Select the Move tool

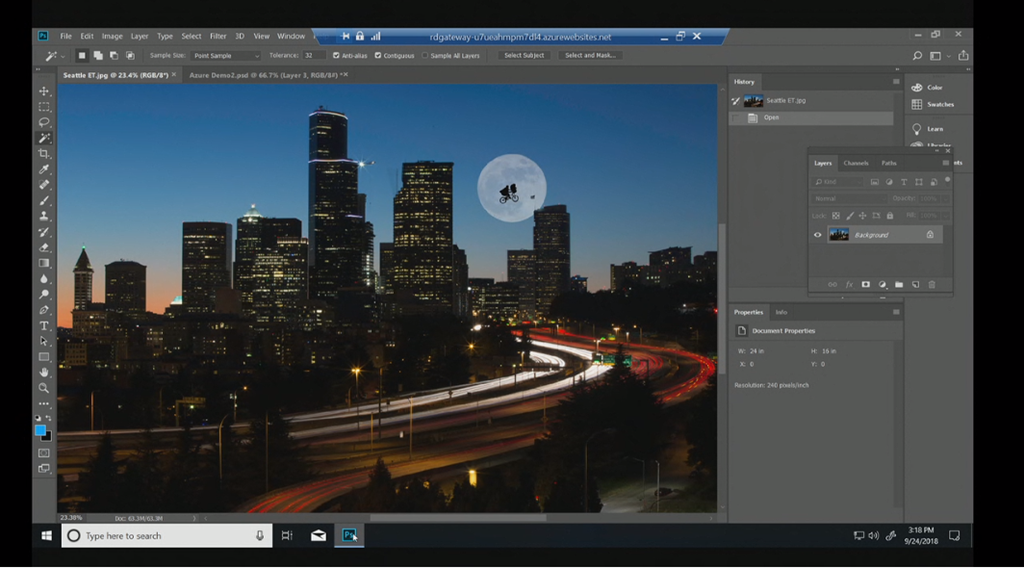(44, 91)
